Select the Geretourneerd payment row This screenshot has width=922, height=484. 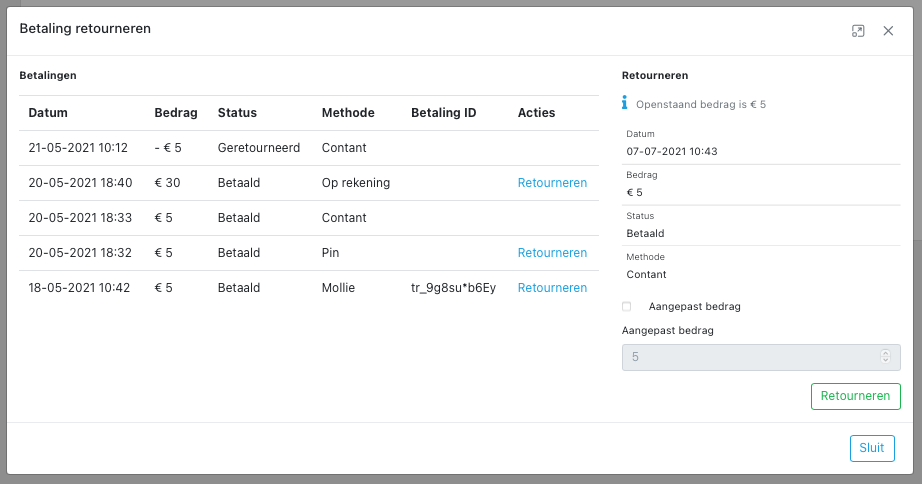pyautogui.click(x=259, y=148)
